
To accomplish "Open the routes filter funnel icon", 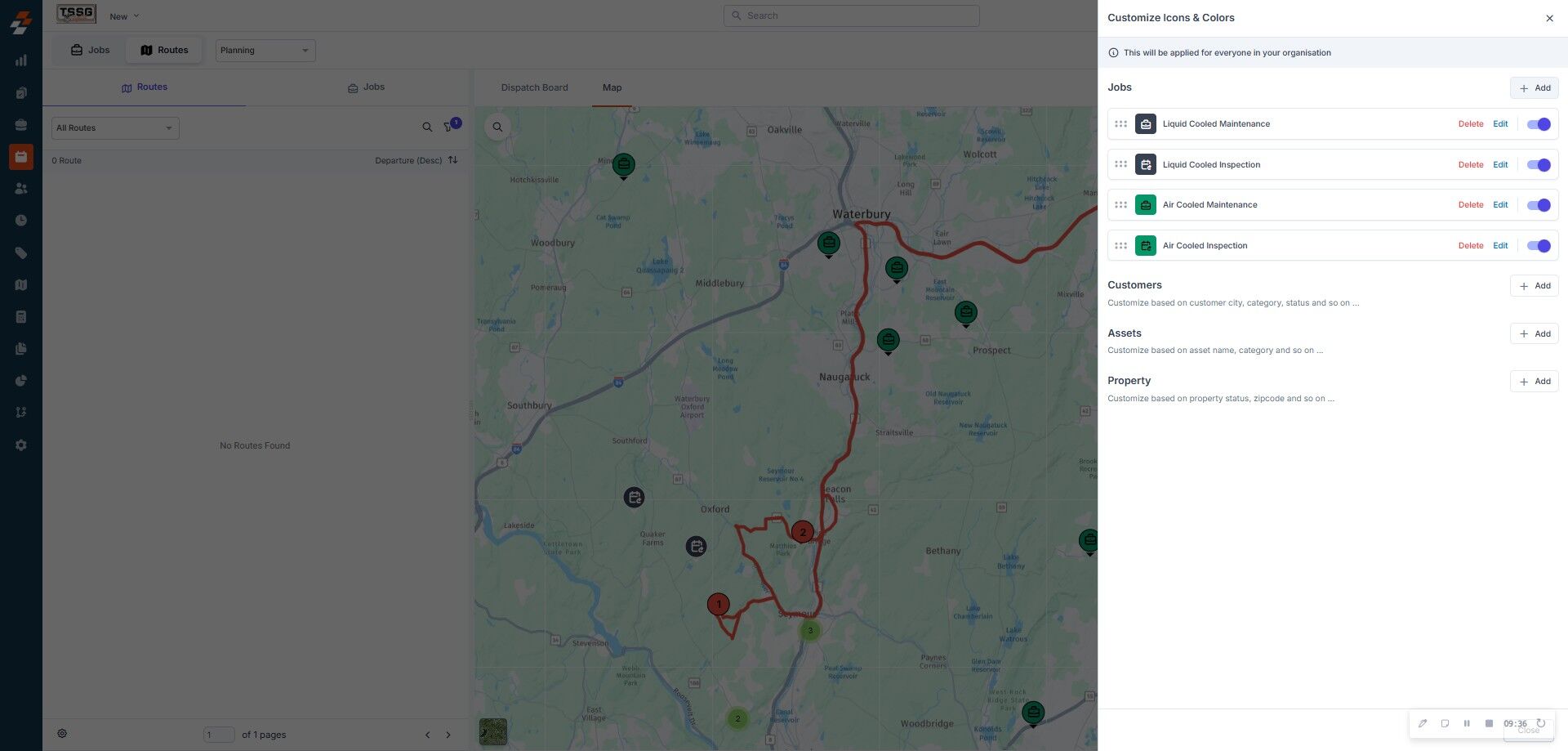I will pos(448,127).
